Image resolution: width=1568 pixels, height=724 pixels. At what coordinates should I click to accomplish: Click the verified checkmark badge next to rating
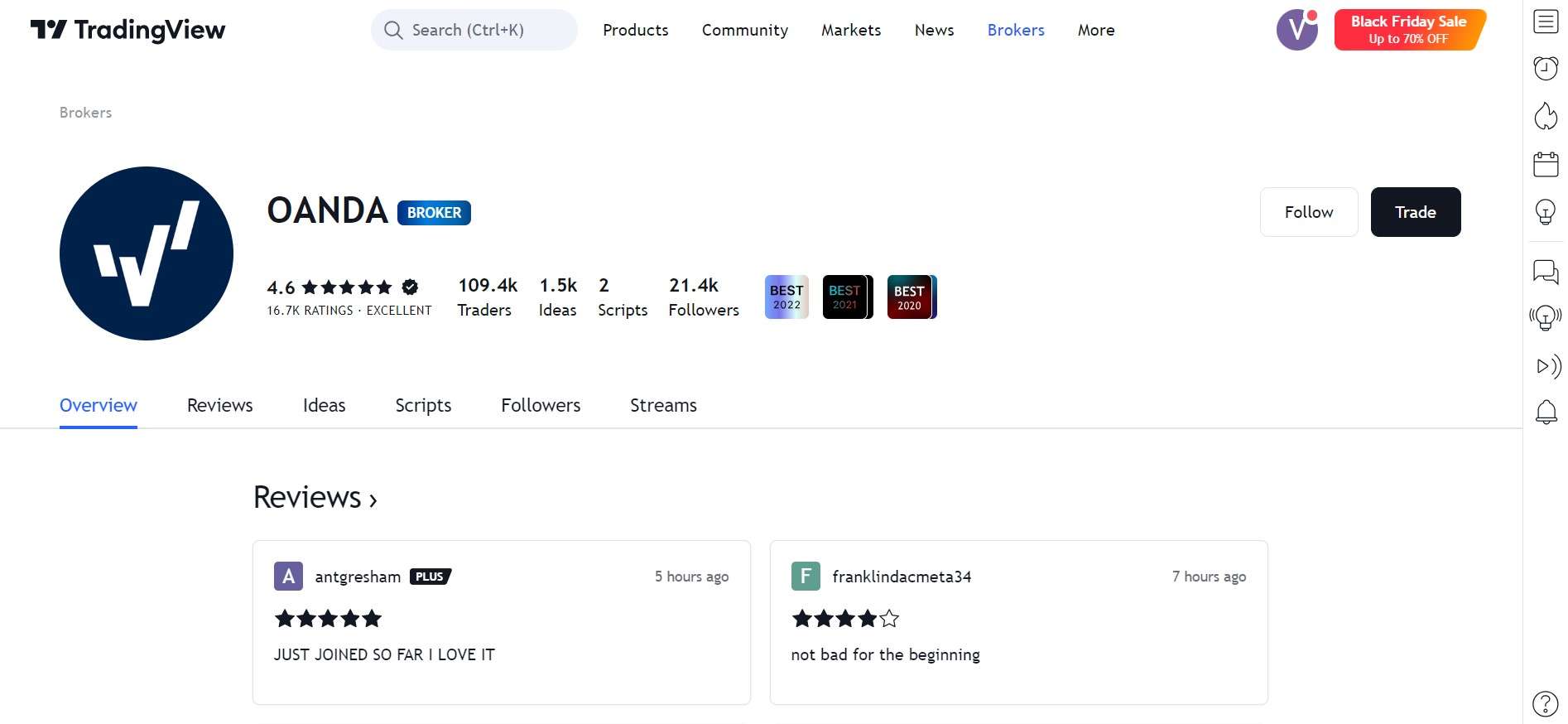(410, 287)
